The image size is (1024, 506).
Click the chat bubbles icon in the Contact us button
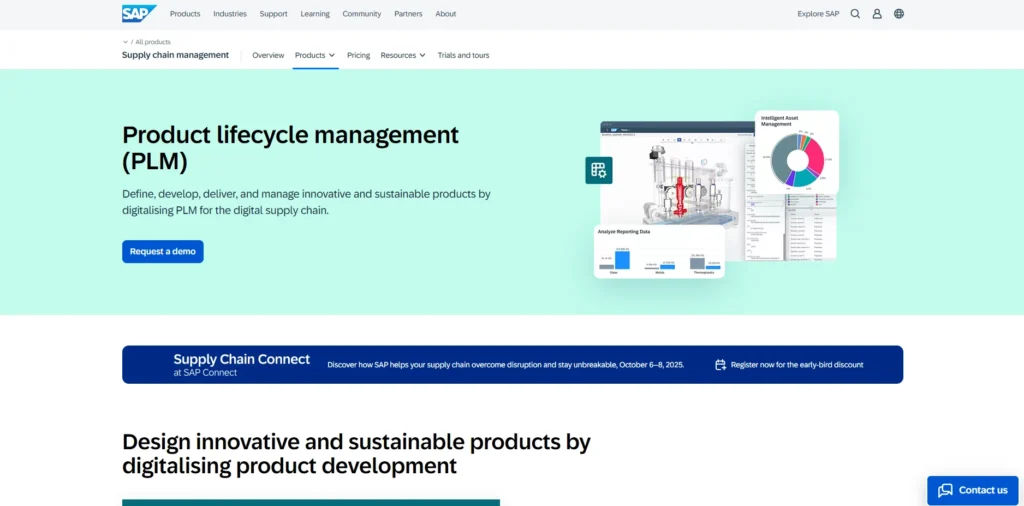pyautogui.click(x=945, y=490)
